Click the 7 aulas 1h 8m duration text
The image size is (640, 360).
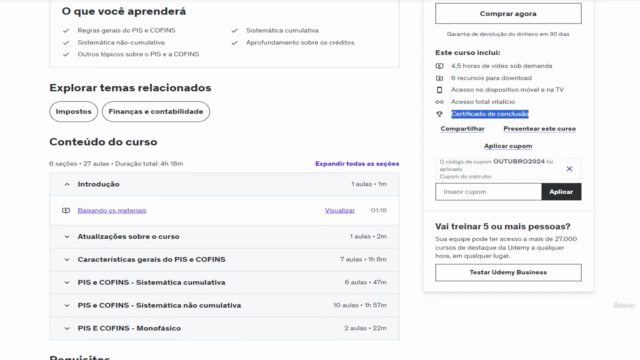(x=363, y=260)
